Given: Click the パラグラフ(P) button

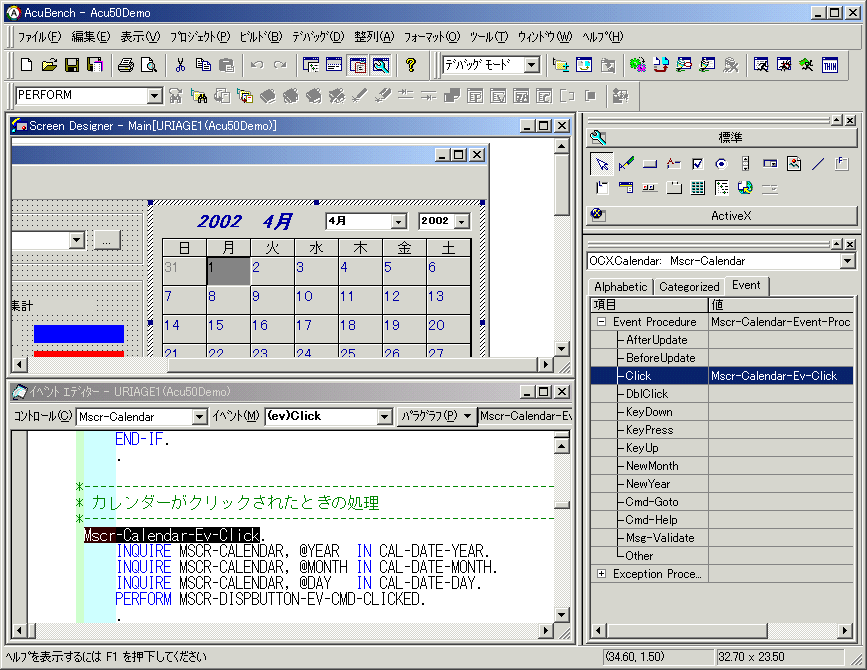Looking at the screenshot, I should tap(436, 416).
